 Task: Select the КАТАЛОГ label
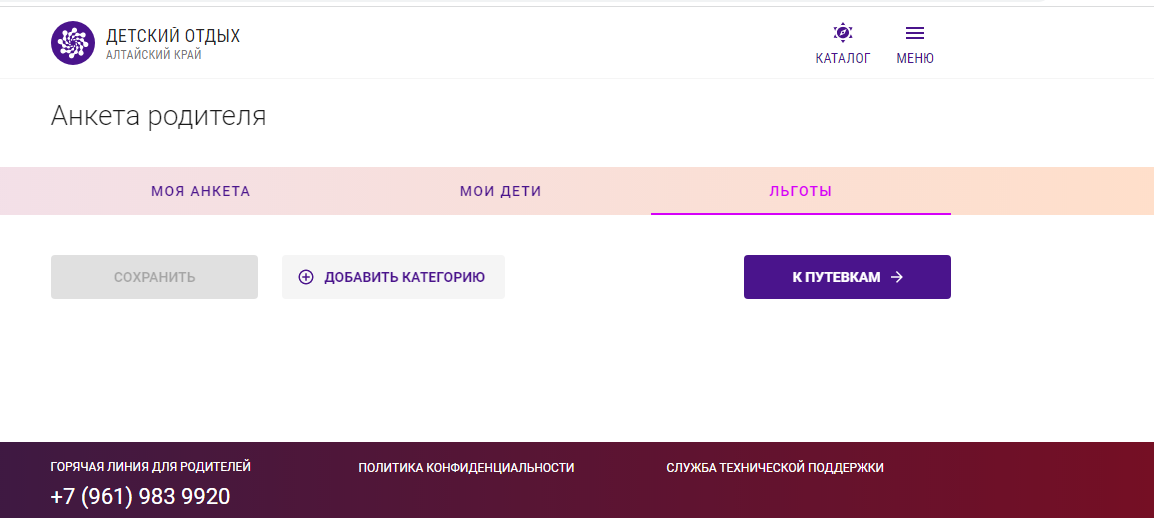843,59
